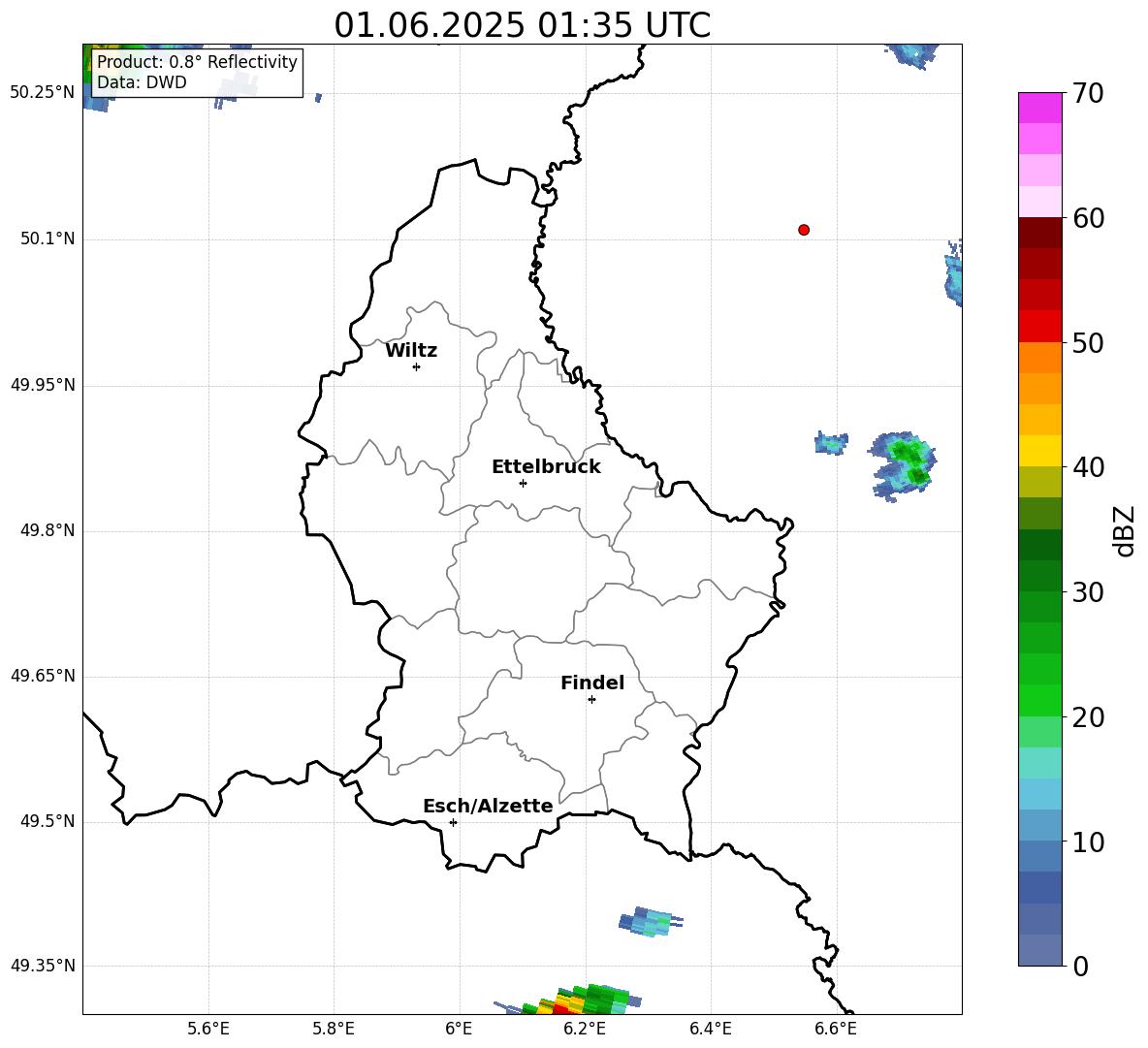Click the 70 value on the colorbar
Viewport: 1148px width, 1048px height.
point(1088,93)
